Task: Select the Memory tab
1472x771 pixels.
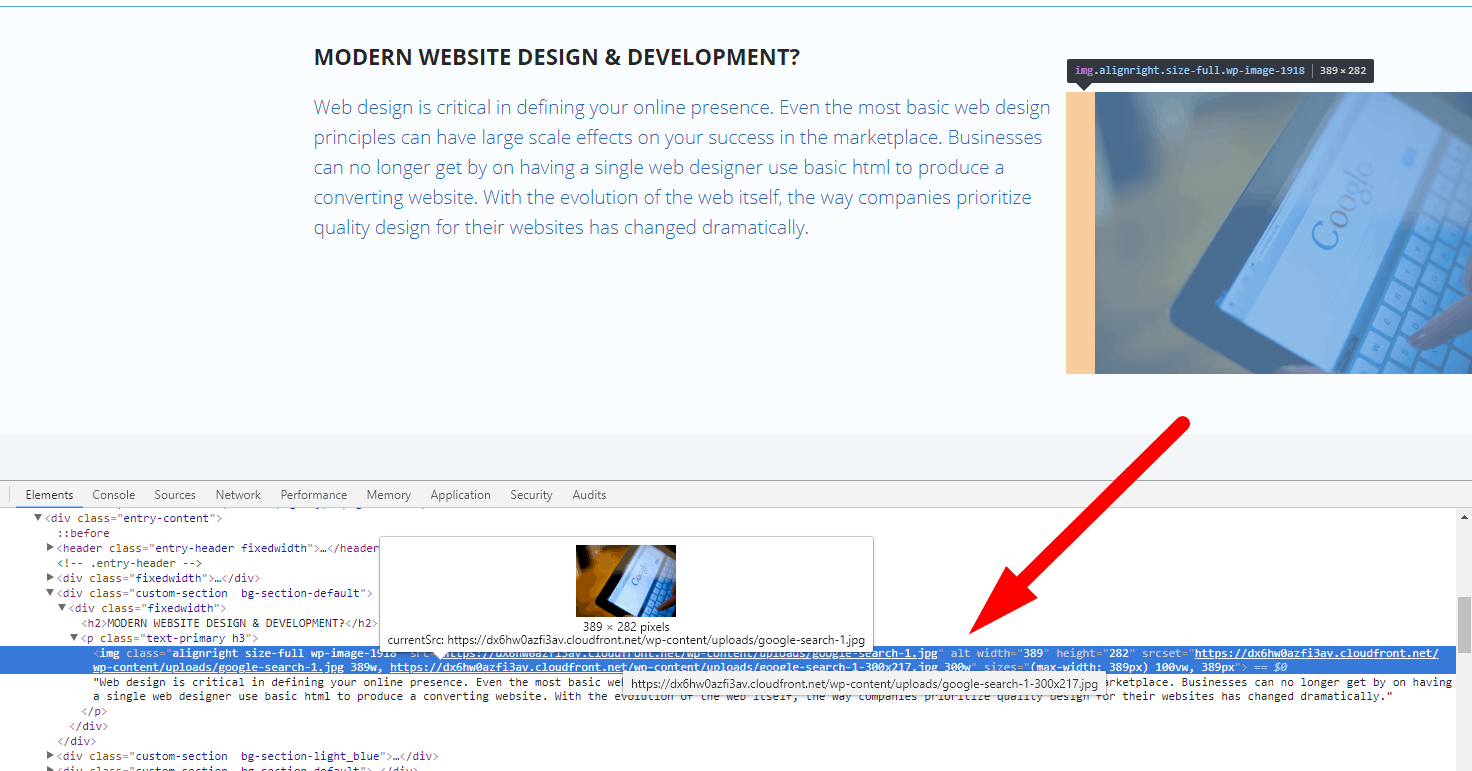Action: (388, 494)
